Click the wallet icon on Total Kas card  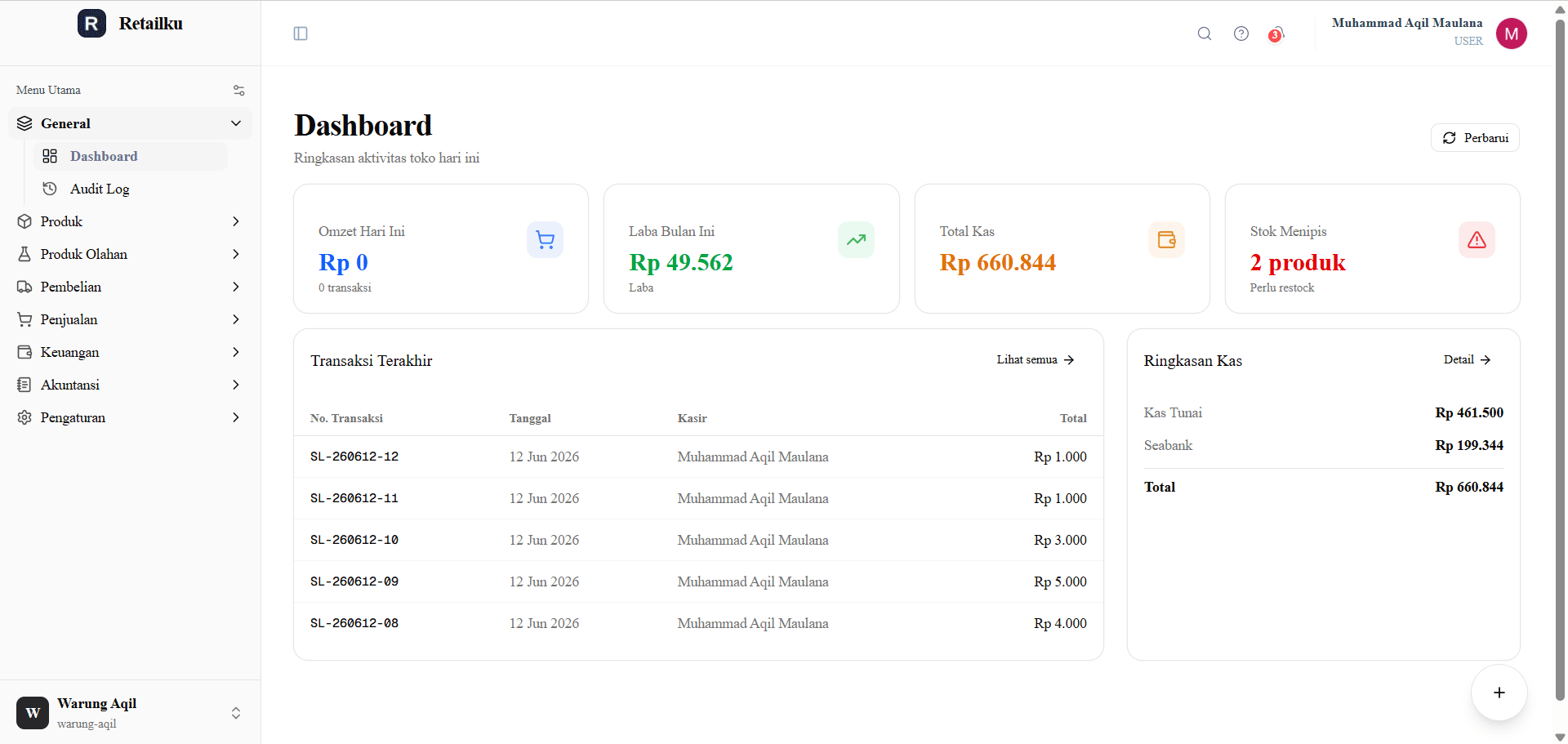click(1166, 240)
